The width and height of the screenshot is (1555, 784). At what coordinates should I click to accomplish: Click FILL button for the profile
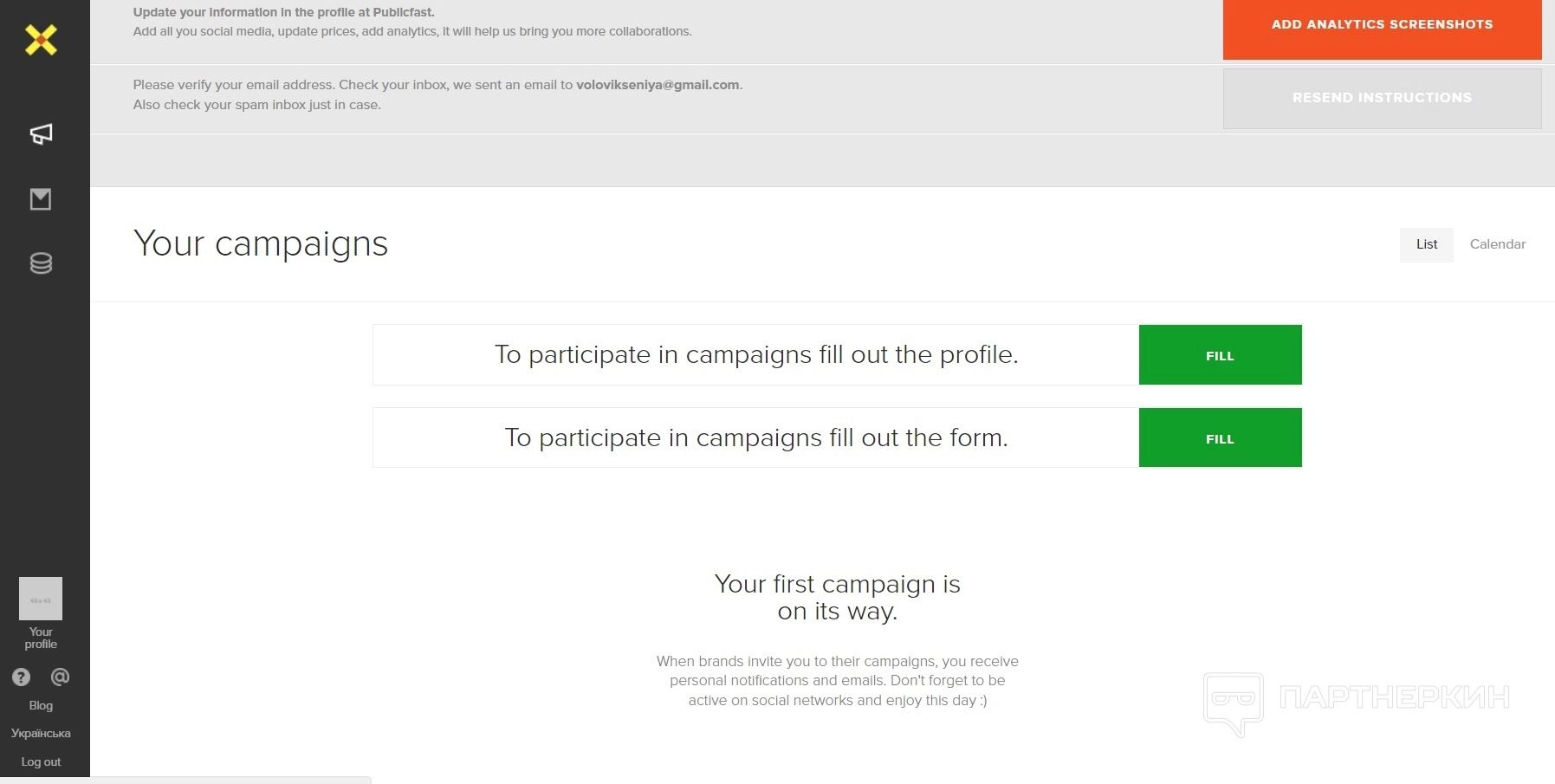(1220, 355)
